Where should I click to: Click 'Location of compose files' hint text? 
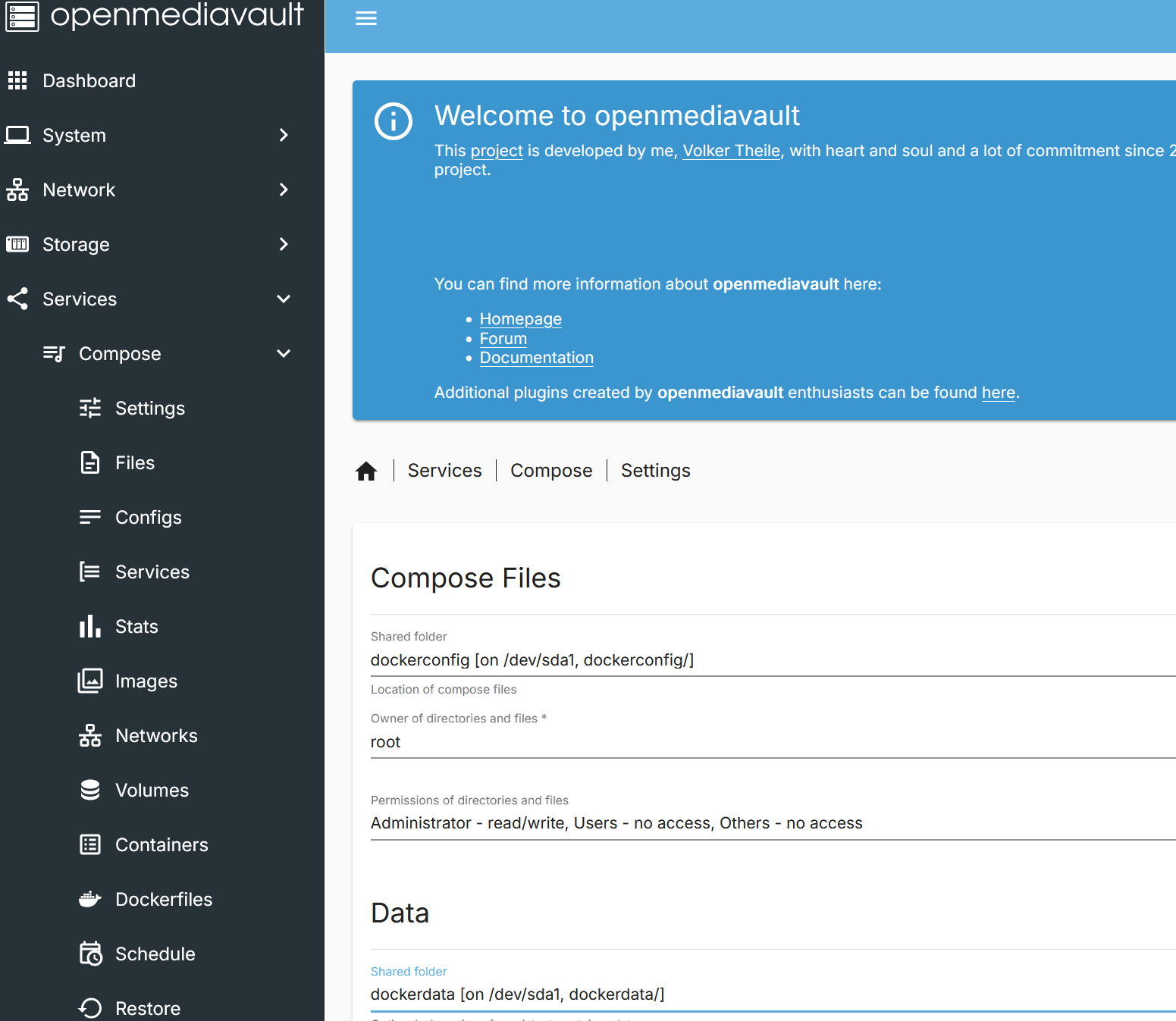coord(444,690)
